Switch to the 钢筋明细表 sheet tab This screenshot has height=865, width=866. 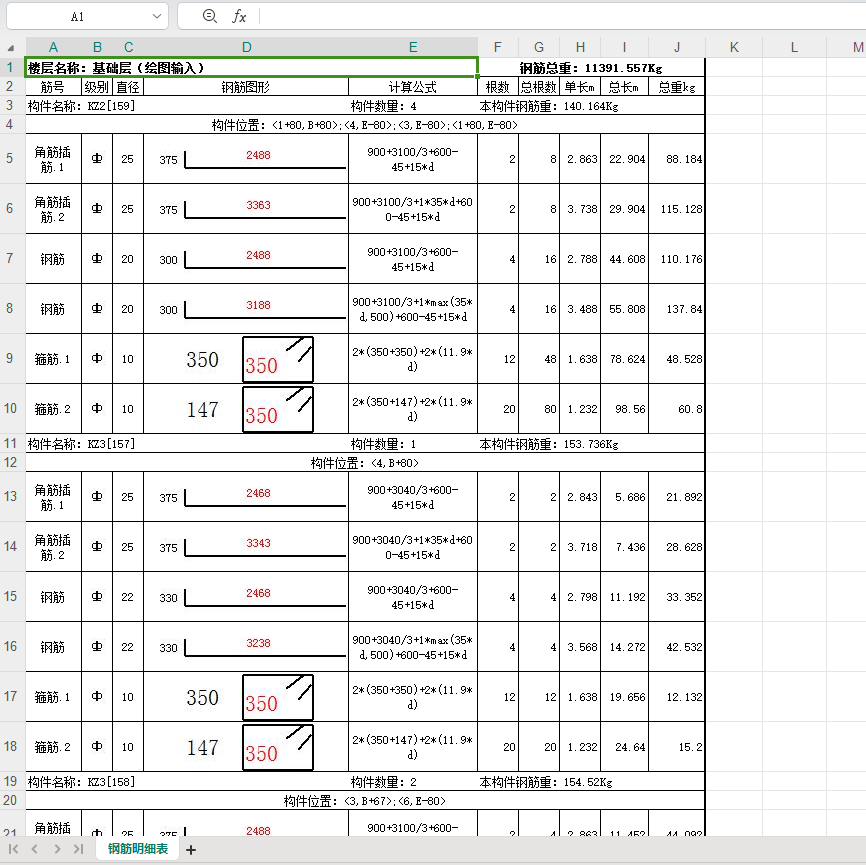(x=138, y=848)
